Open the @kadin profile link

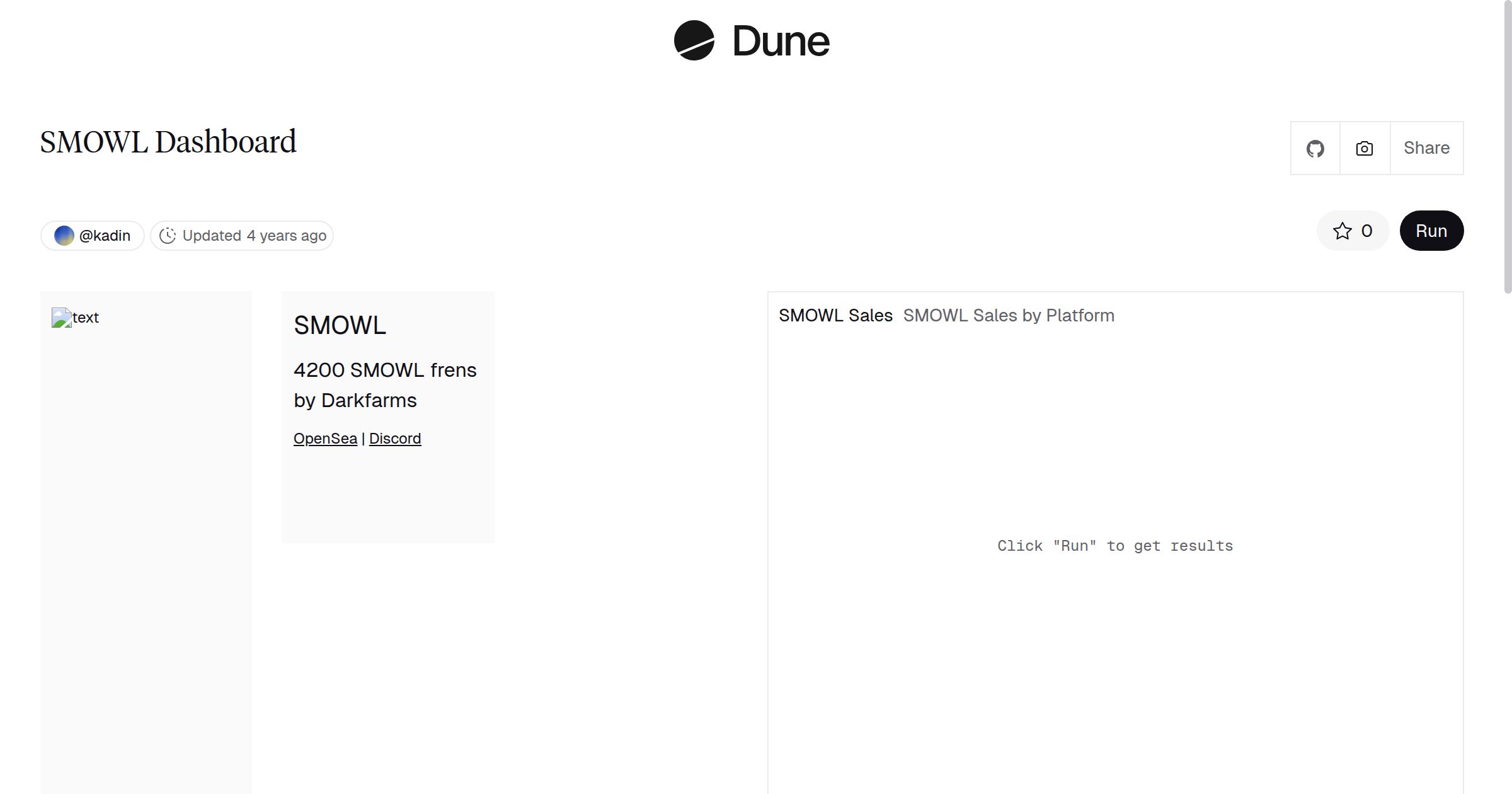[x=105, y=236]
